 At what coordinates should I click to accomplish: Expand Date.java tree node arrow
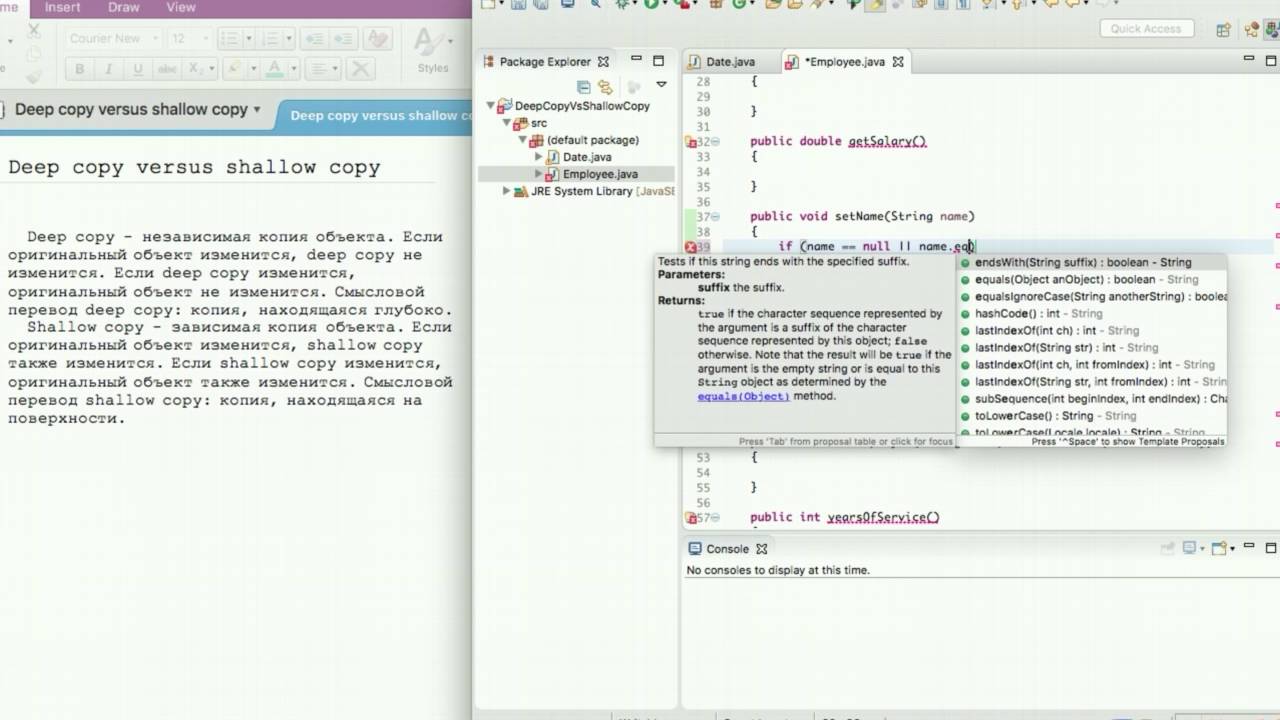click(x=539, y=157)
